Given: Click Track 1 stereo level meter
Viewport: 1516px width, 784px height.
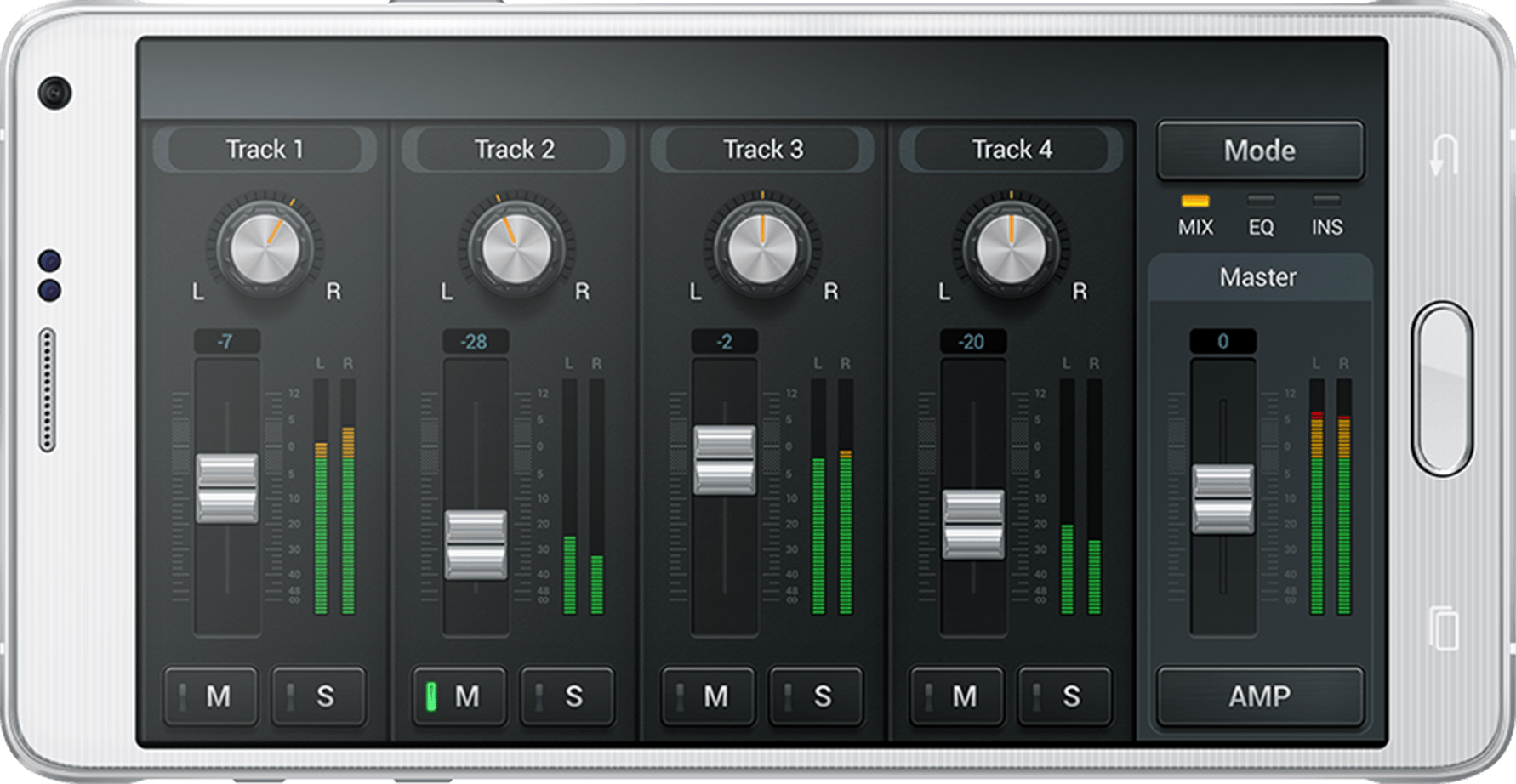Looking at the screenshot, I should pyautogui.click(x=334, y=496).
